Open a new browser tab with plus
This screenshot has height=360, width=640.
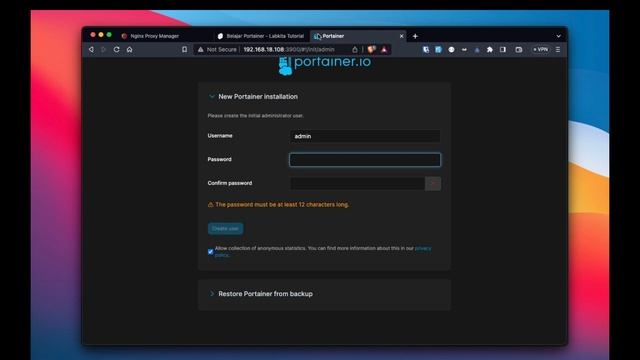tap(415, 36)
